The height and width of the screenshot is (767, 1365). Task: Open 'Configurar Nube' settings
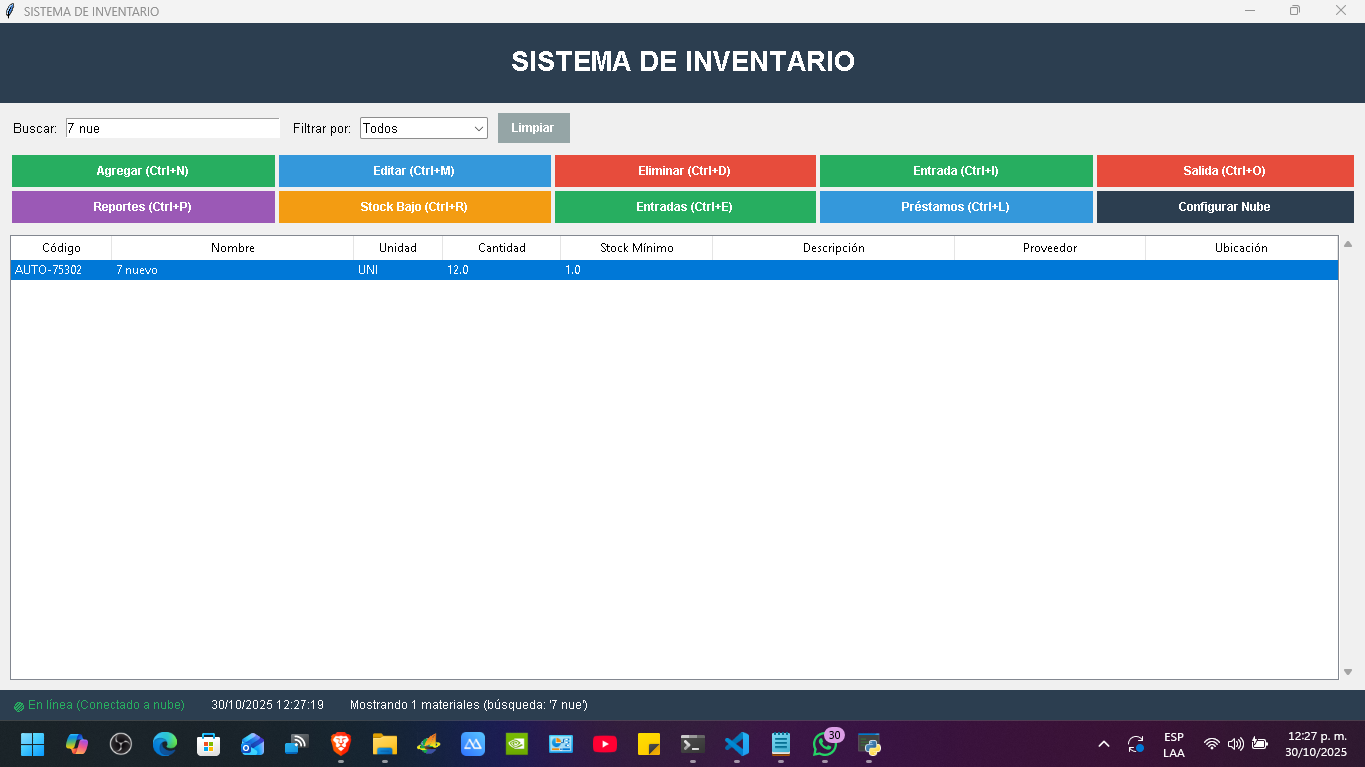(1226, 207)
